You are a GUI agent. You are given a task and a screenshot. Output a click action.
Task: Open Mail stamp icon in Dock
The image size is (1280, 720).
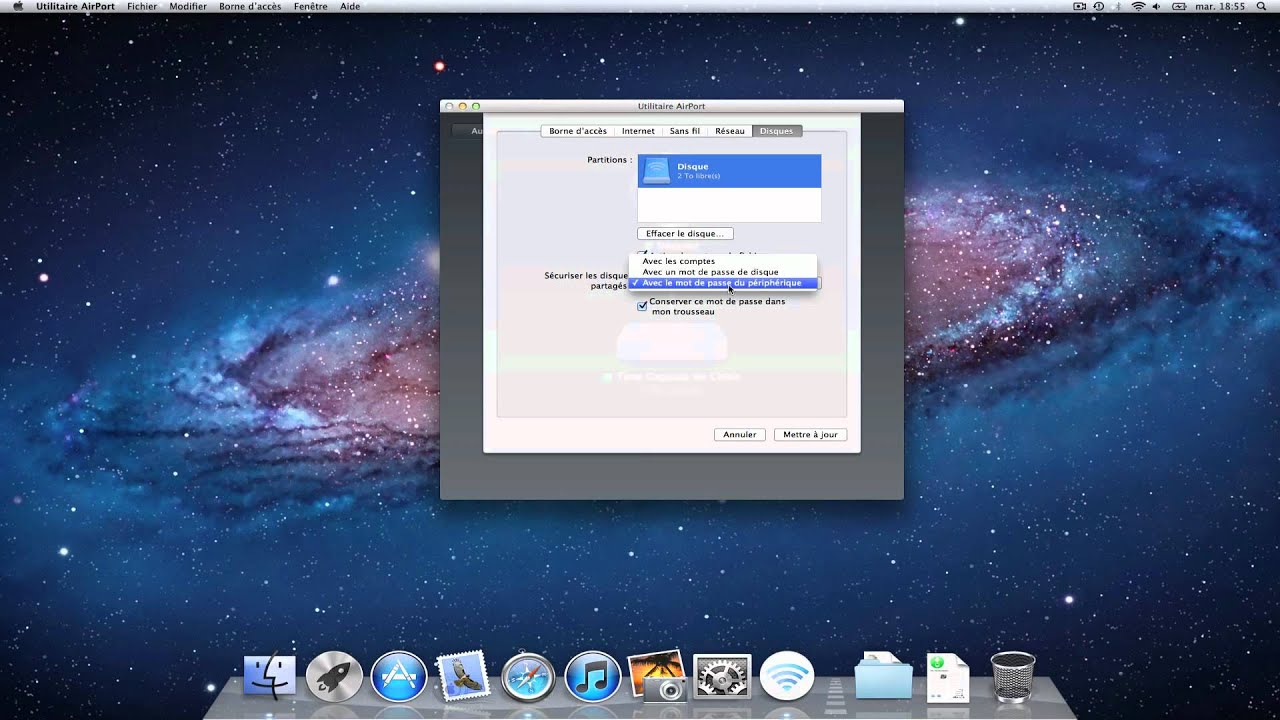[462, 677]
